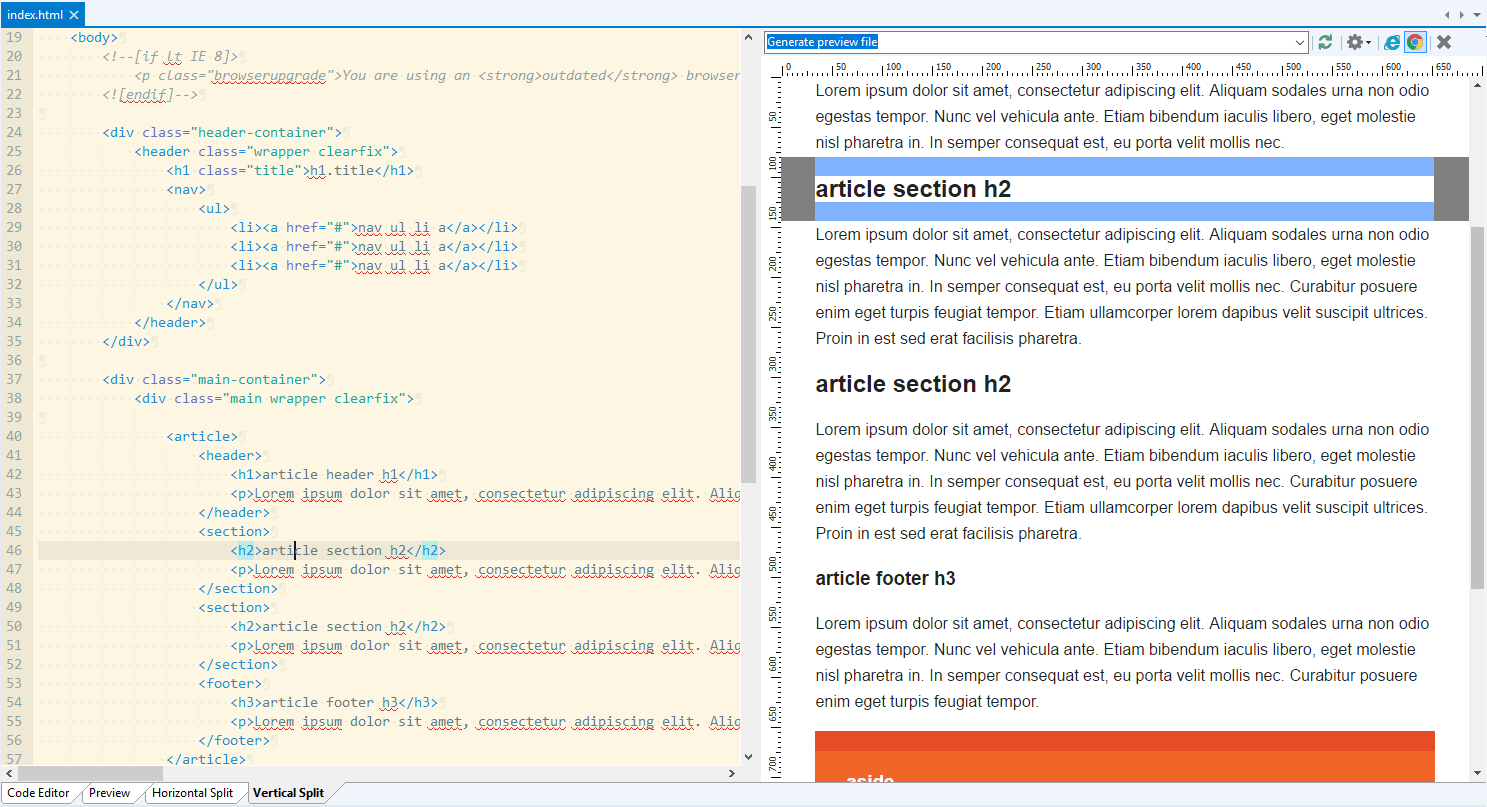This screenshot has width=1487, height=807.
Task: Close the index.html tab
Action: point(74,14)
